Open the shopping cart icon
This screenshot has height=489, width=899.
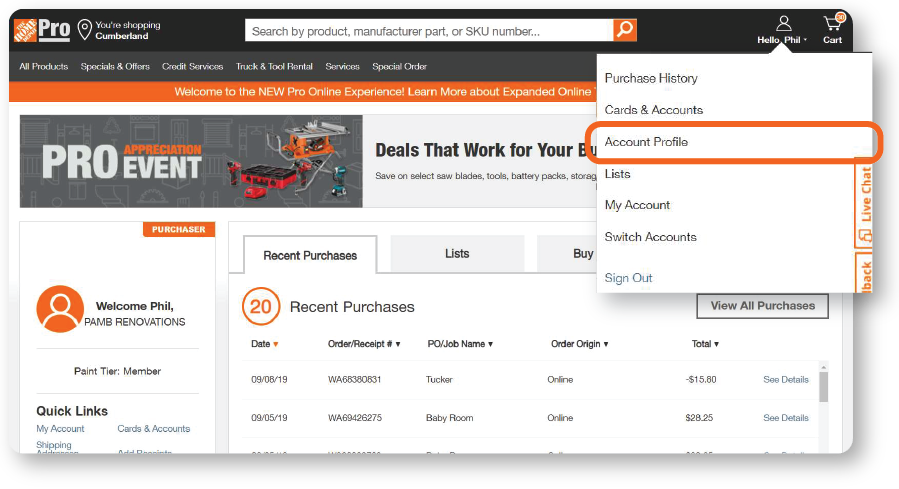(x=832, y=24)
